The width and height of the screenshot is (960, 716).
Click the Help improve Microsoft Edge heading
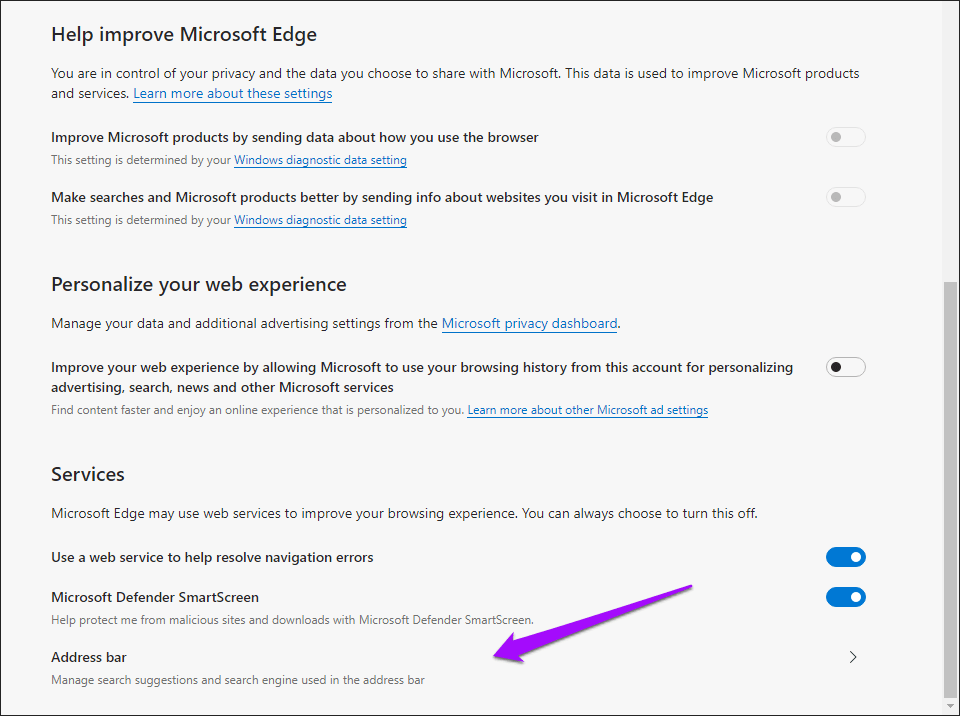pos(184,35)
